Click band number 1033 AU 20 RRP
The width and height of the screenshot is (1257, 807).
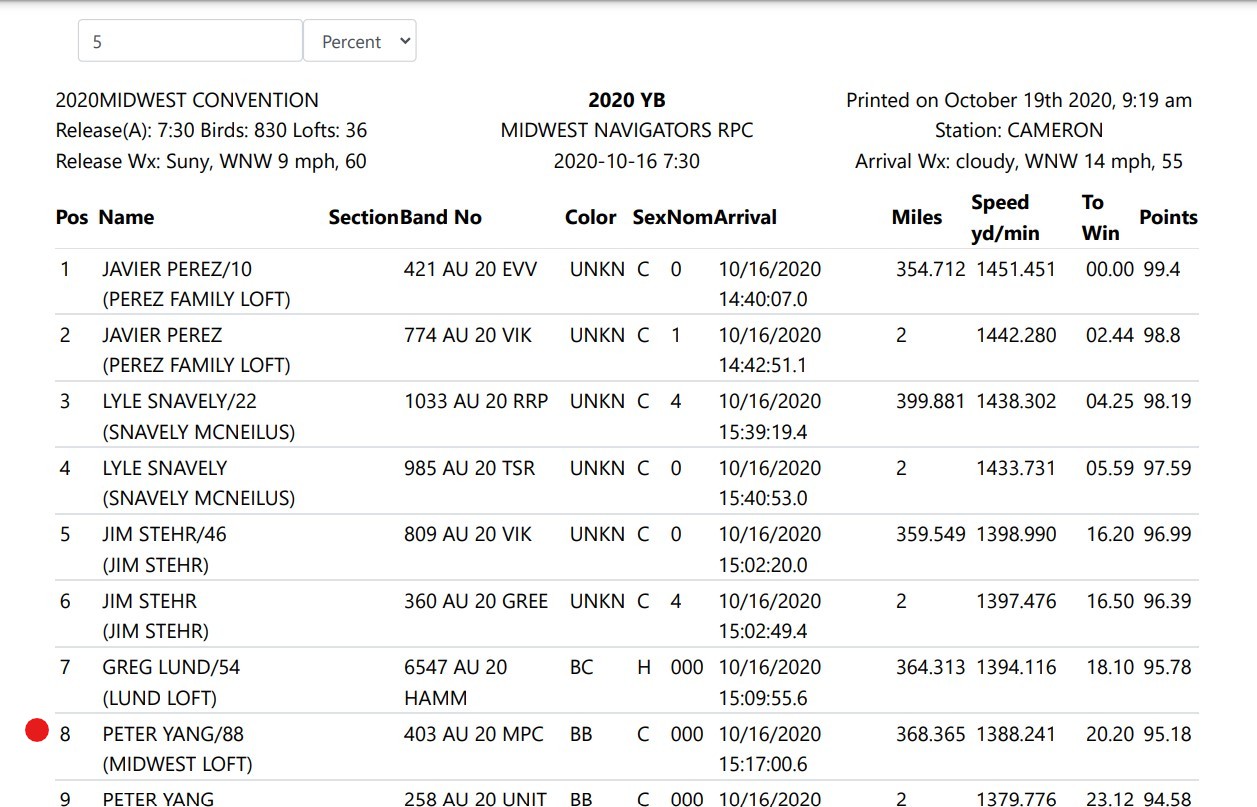[x=475, y=401]
